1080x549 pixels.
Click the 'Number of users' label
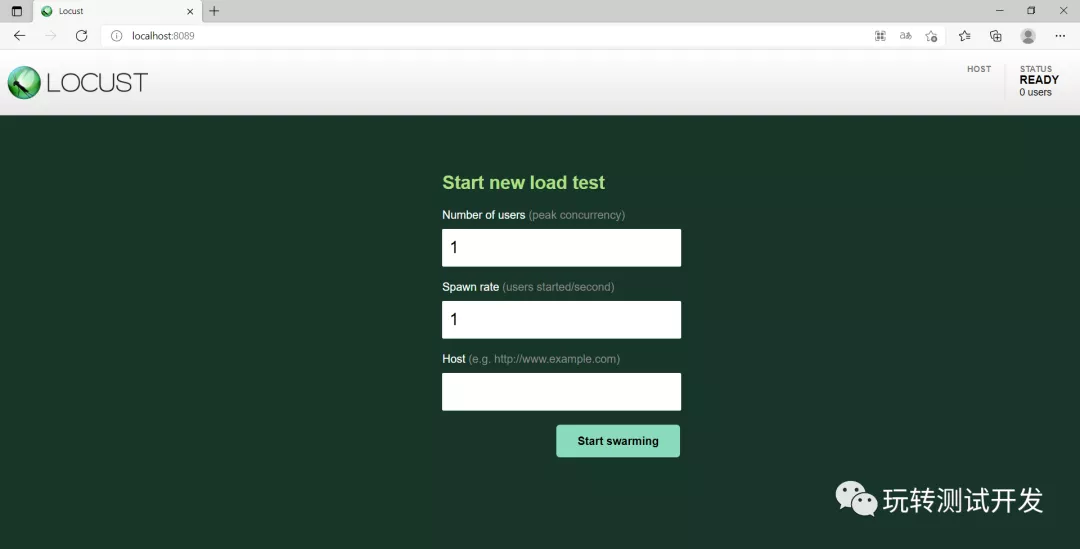click(484, 215)
